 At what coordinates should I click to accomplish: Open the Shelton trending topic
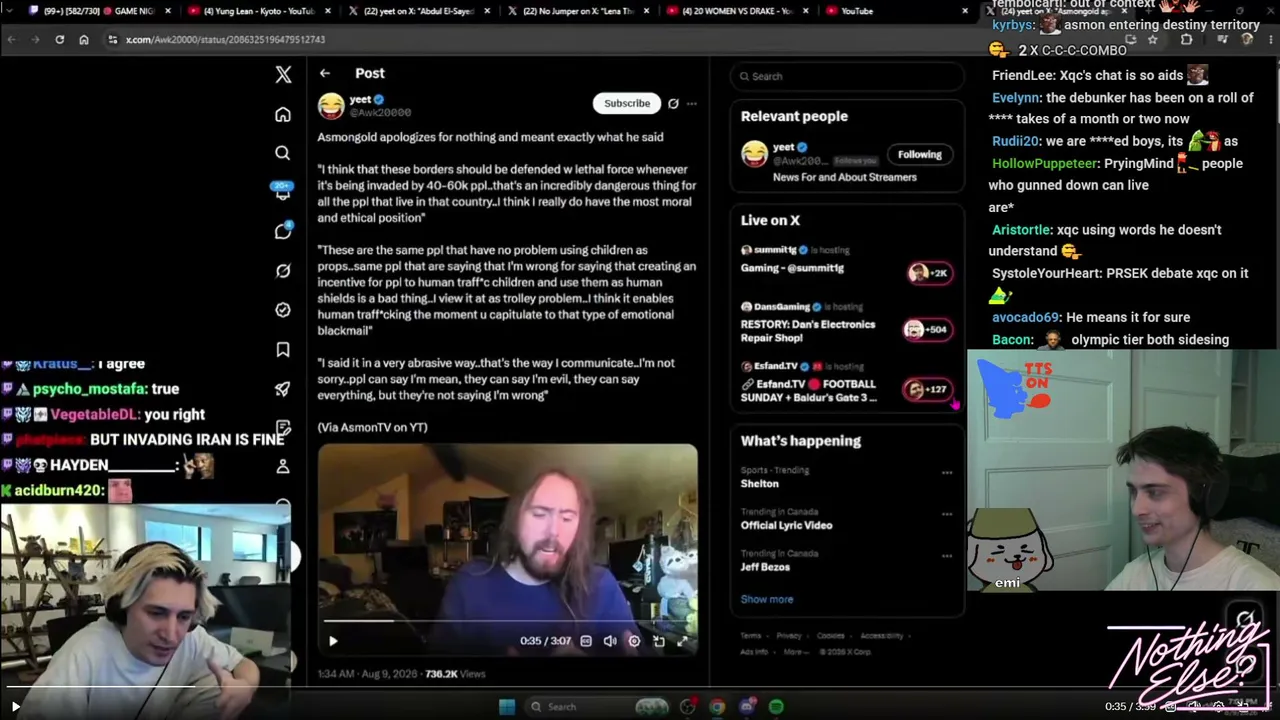click(x=760, y=484)
